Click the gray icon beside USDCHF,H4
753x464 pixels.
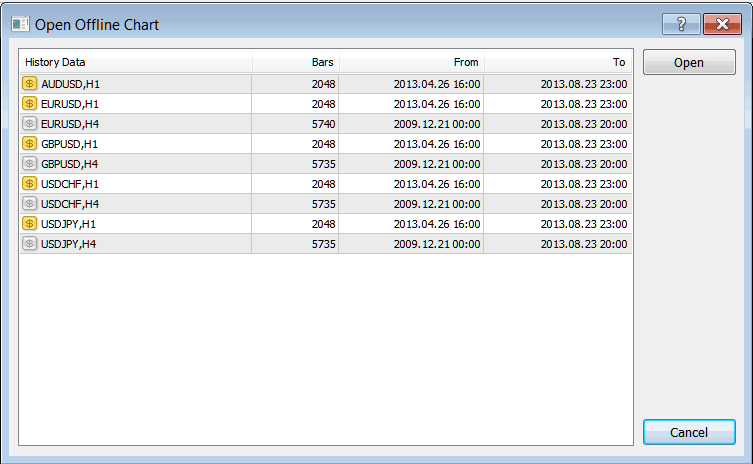click(29, 204)
